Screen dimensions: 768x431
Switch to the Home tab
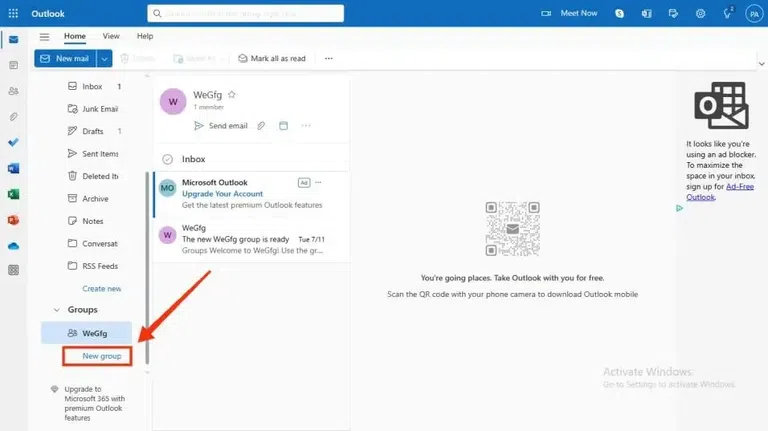click(74, 36)
